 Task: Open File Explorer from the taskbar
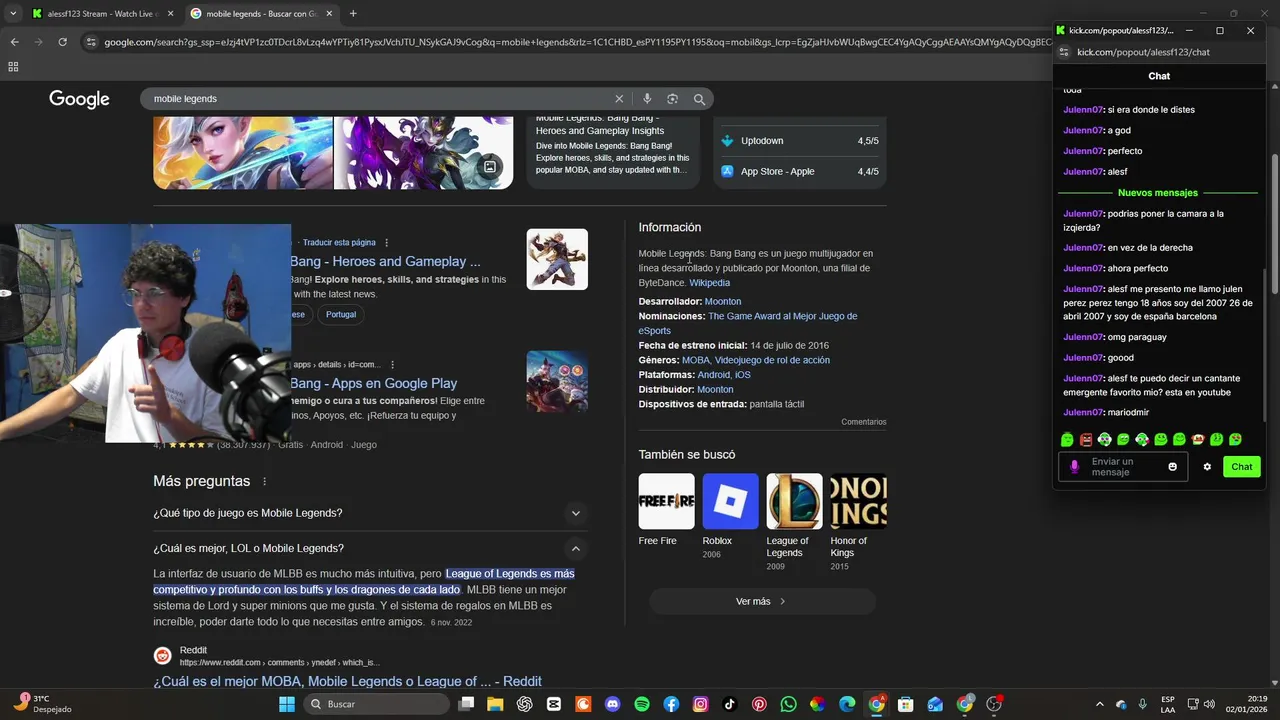tap(495, 704)
